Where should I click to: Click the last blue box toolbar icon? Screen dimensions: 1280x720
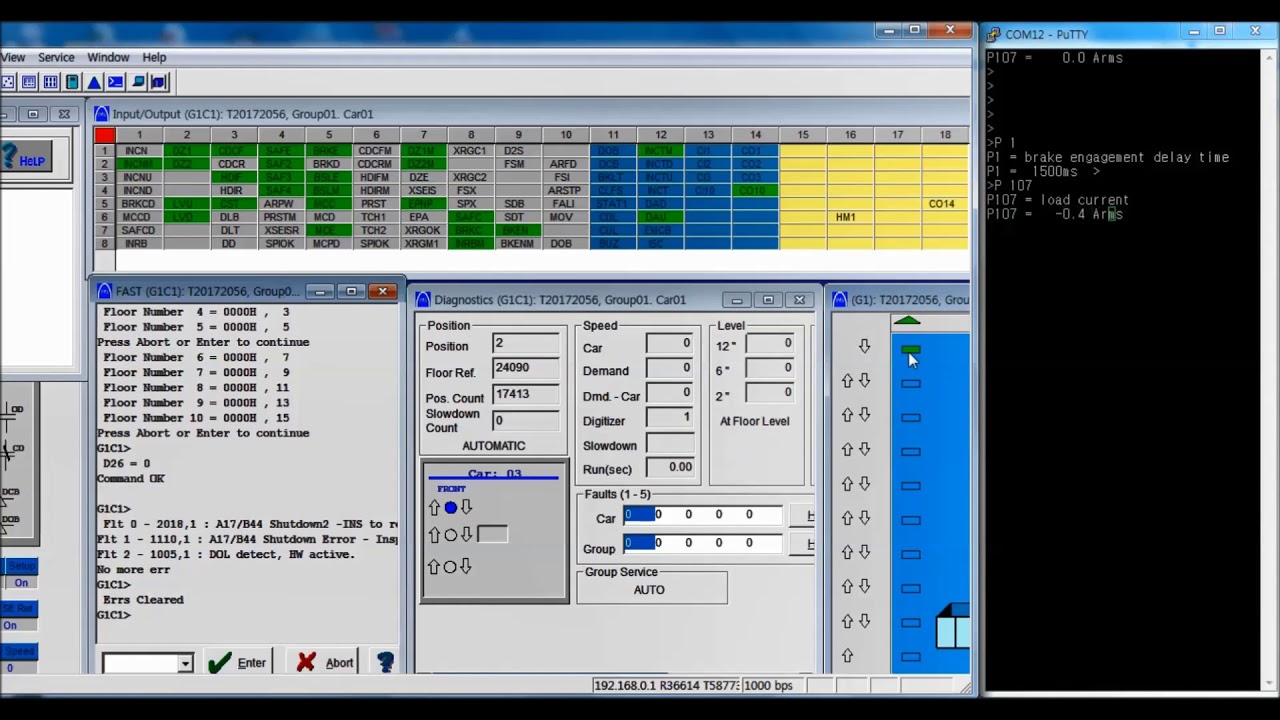(x=161, y=82)
